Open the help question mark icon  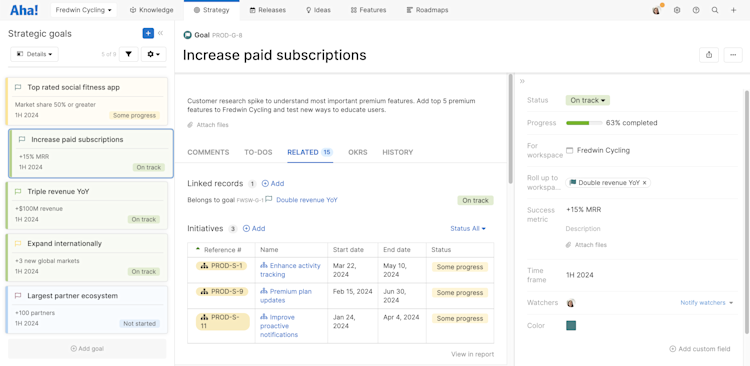click(696, 10)
